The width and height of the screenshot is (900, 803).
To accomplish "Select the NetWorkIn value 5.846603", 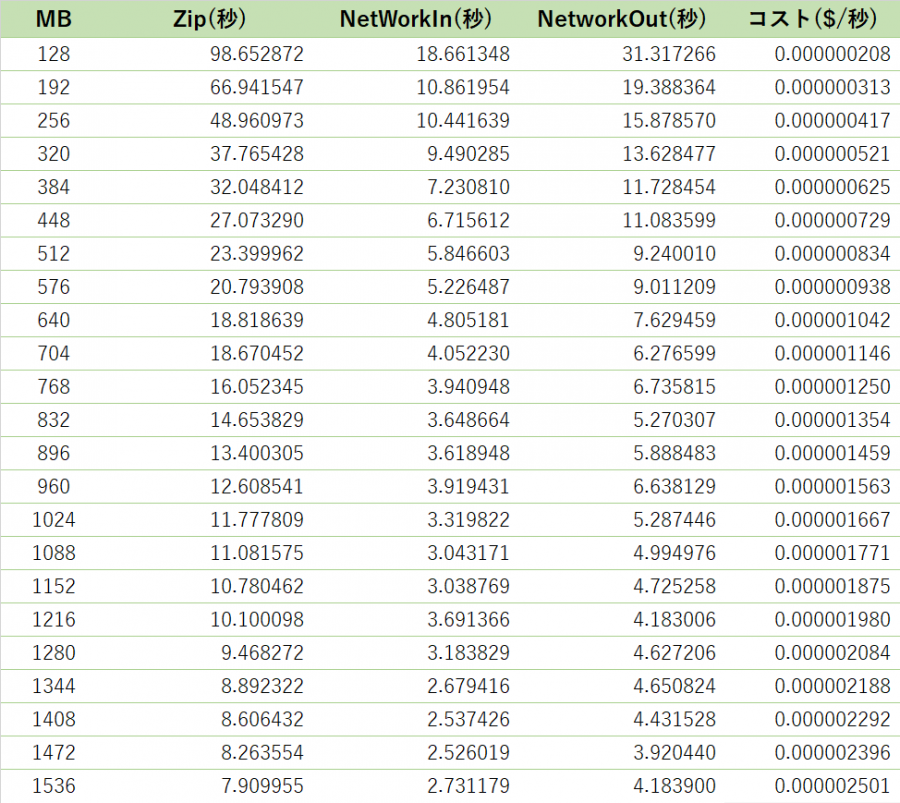I will pos(468,254).
